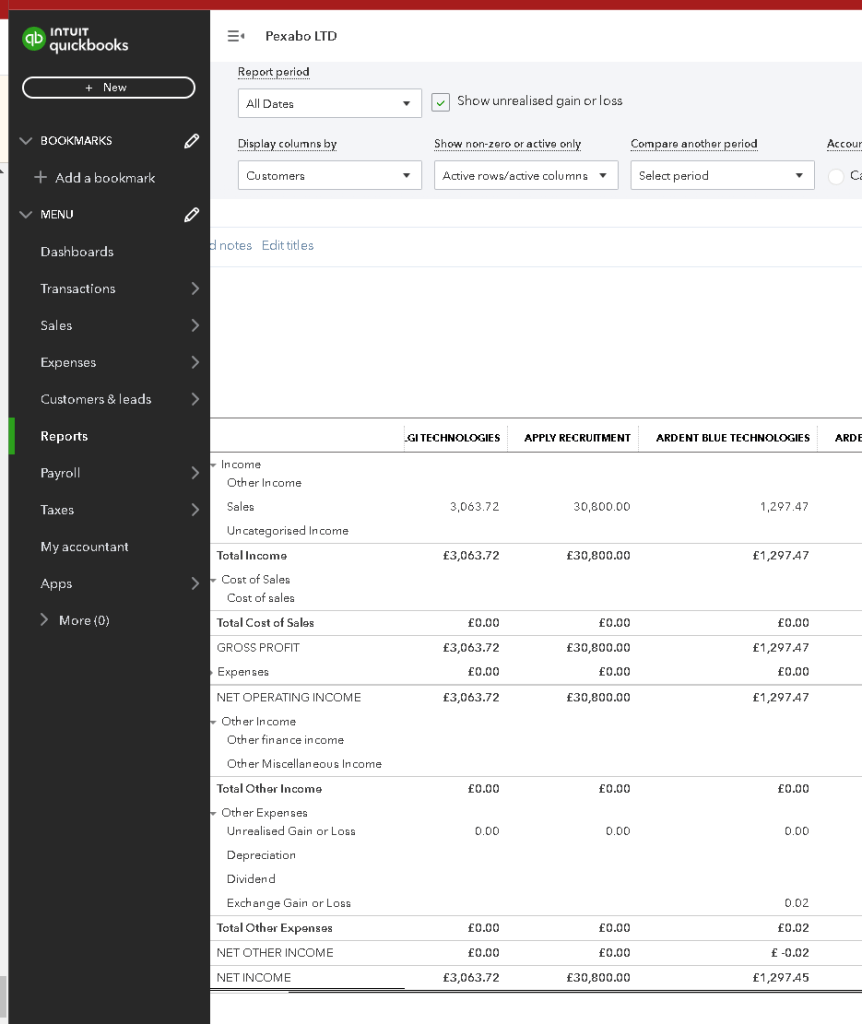
Task: Expand the Payroll submenu arrow
Action: click(x=195, y=473)
